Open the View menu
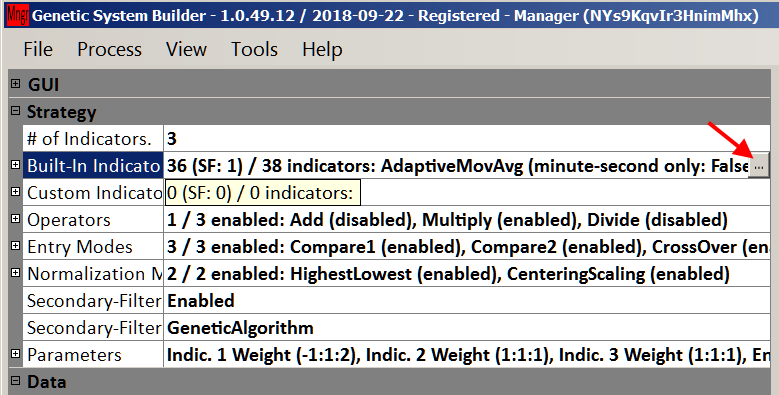The width and height of the screenshot is (779, 395). [x=186, y=49]
